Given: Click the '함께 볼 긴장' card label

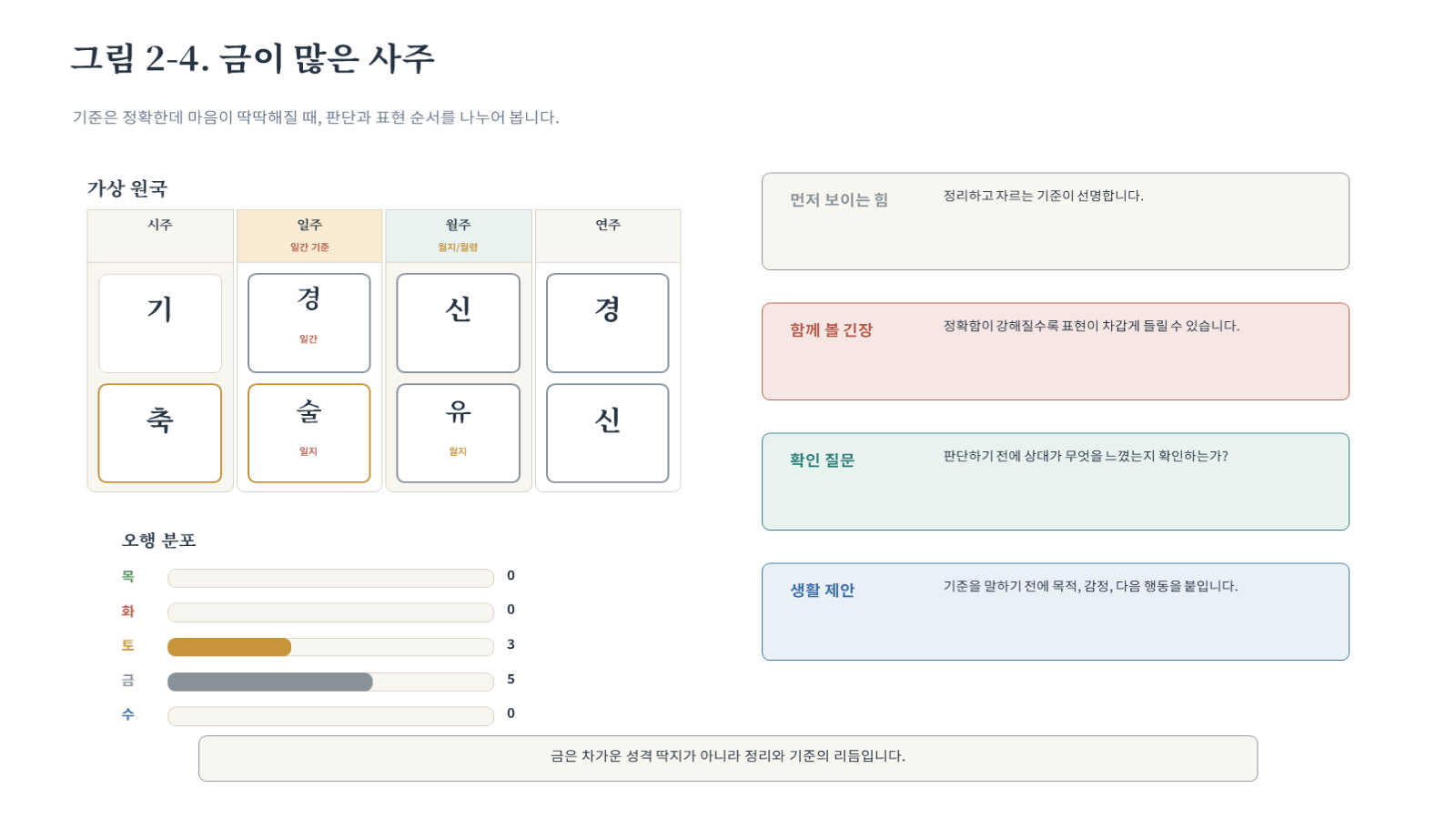Looking at the screenshot, I should point(831,330).
